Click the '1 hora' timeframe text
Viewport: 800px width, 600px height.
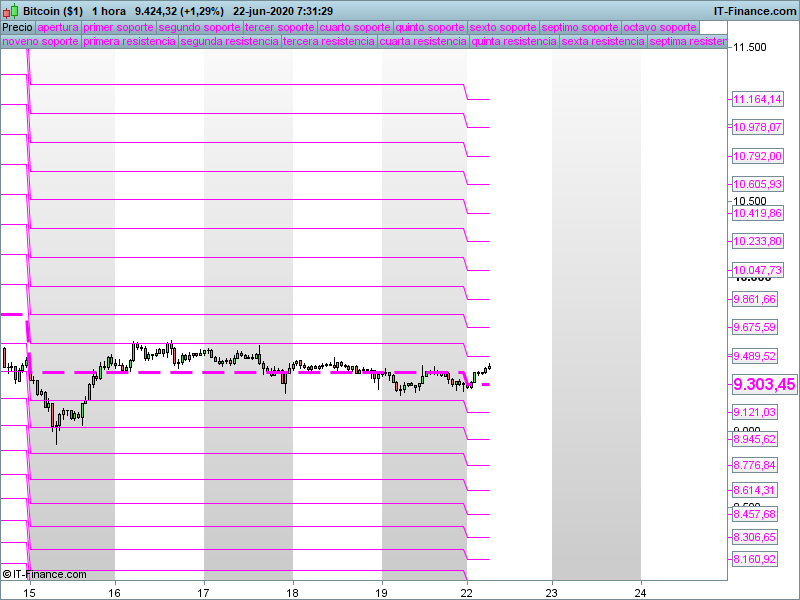107,11
